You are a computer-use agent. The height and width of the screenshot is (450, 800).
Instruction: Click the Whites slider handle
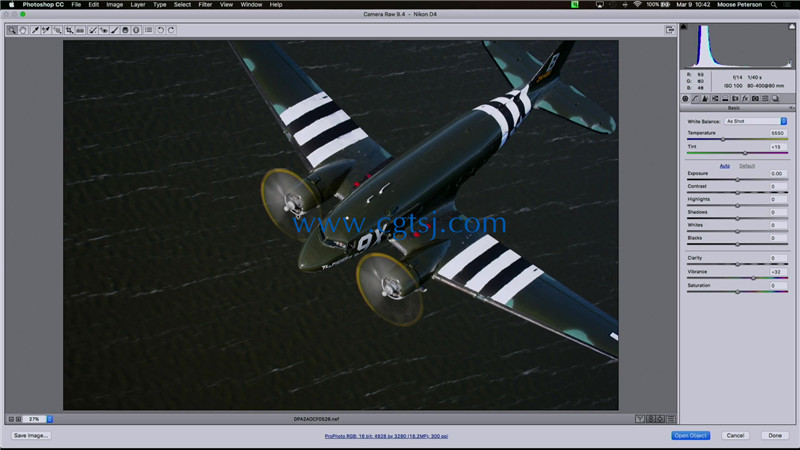click(737, 231)
